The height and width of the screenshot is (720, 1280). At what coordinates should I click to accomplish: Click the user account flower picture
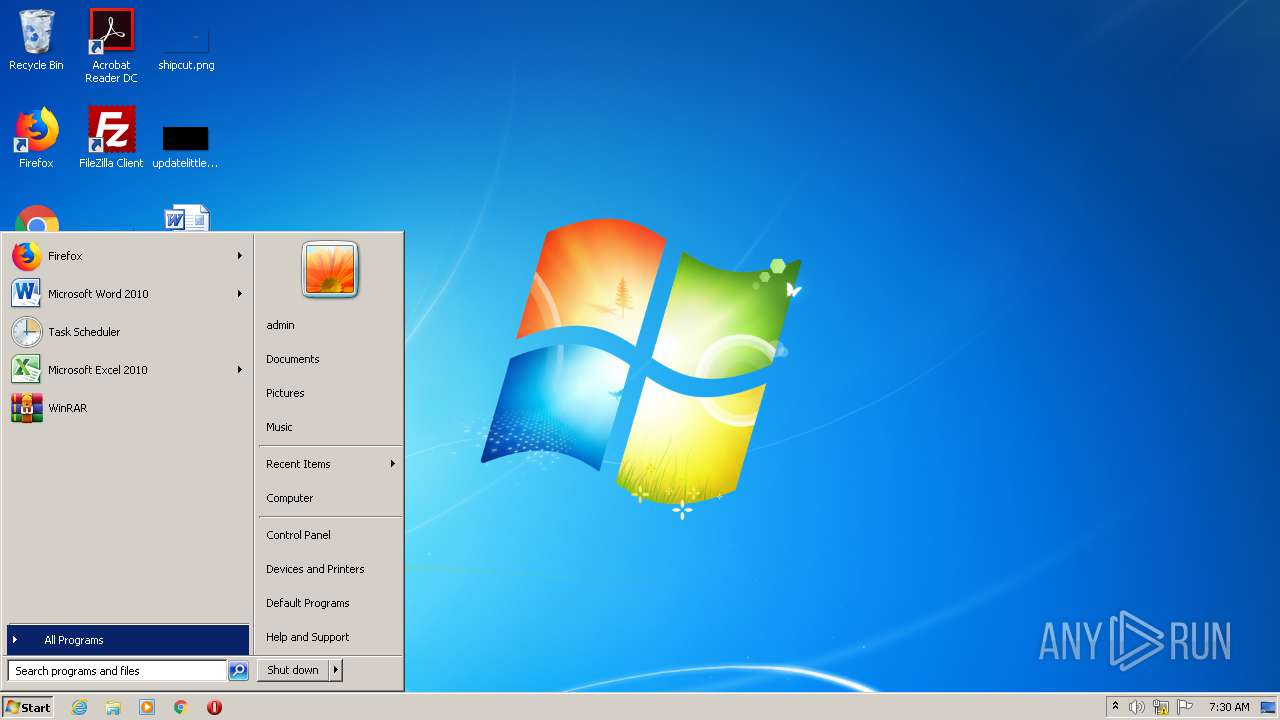pyautogui.click(x=330, y=270)
